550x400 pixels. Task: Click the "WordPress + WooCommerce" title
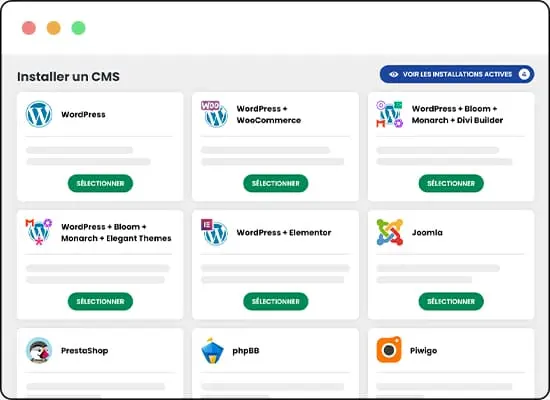tap(269, 114)
